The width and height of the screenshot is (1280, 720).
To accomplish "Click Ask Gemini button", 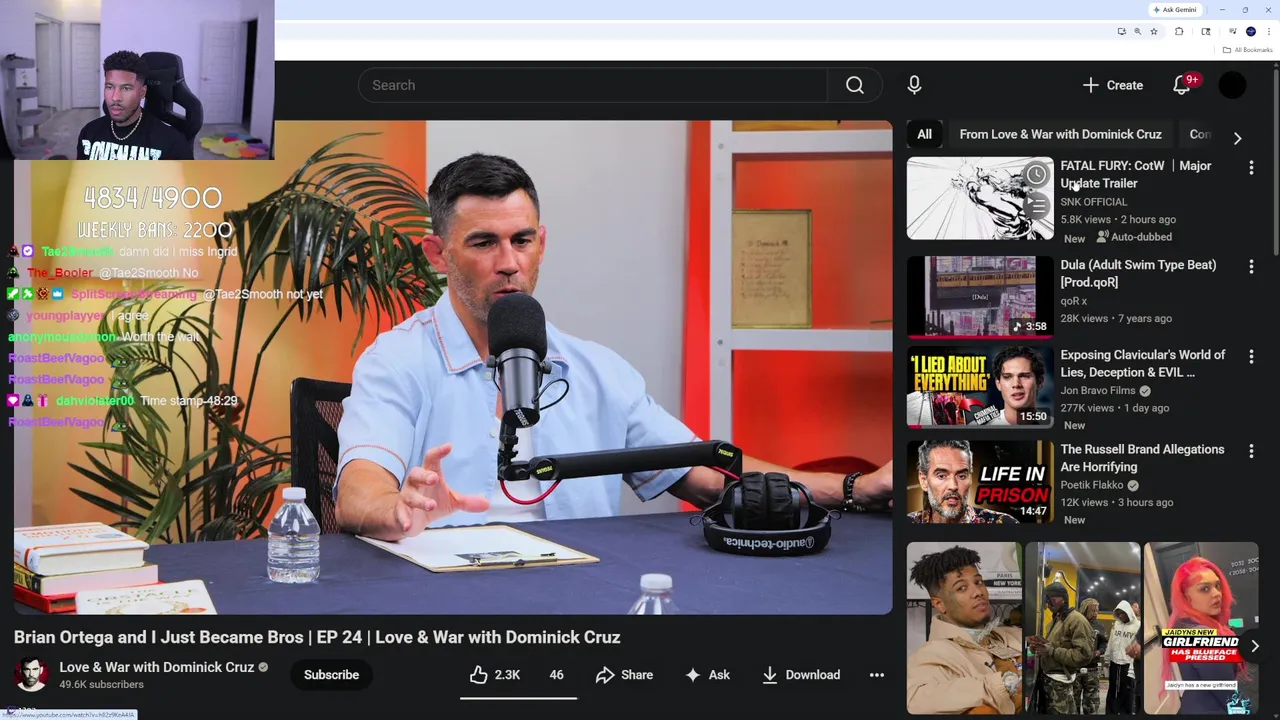I will click(x=1175, y=10).
